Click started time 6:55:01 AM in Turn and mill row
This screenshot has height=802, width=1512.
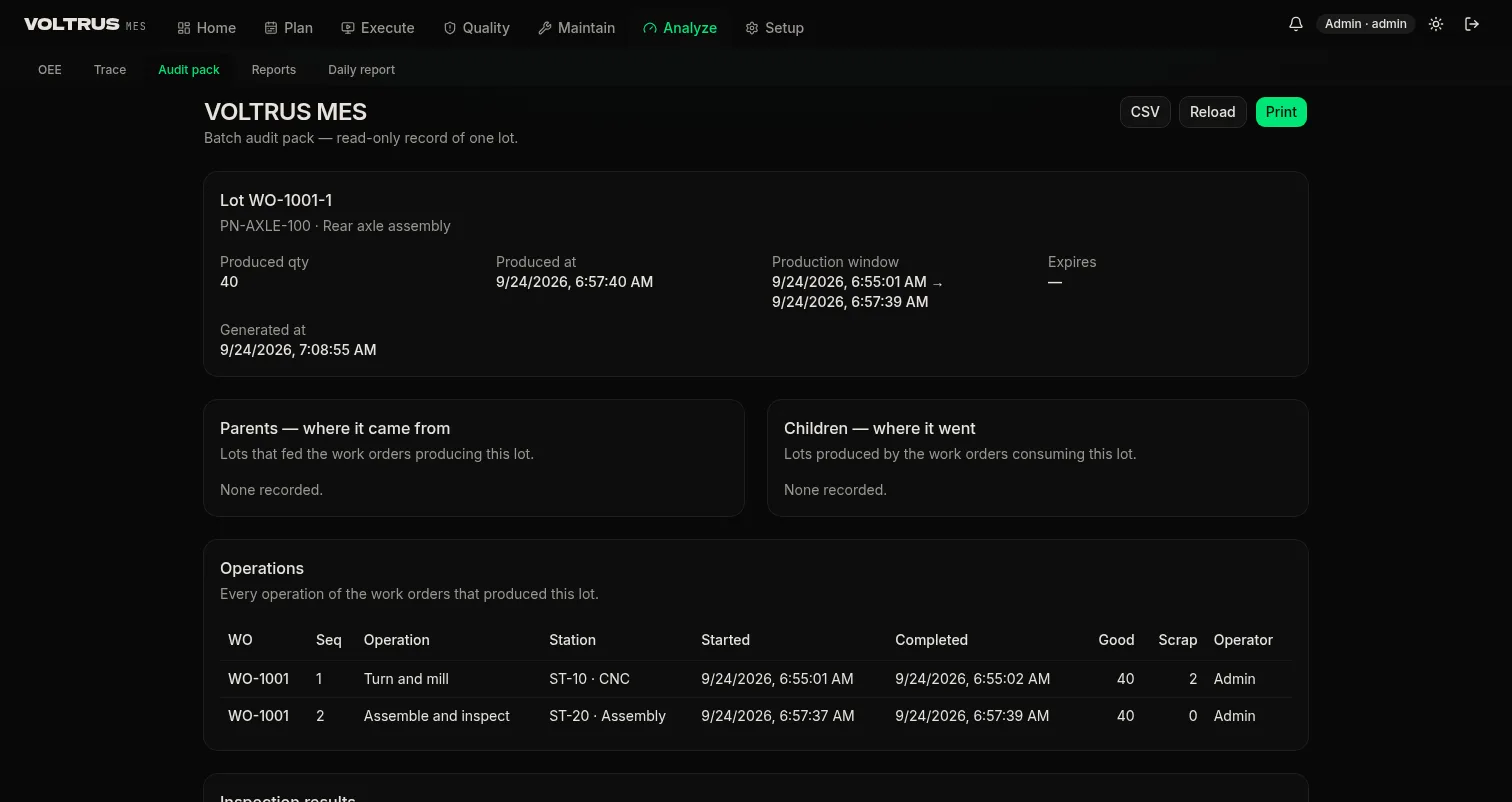click(x=777, y=679)
